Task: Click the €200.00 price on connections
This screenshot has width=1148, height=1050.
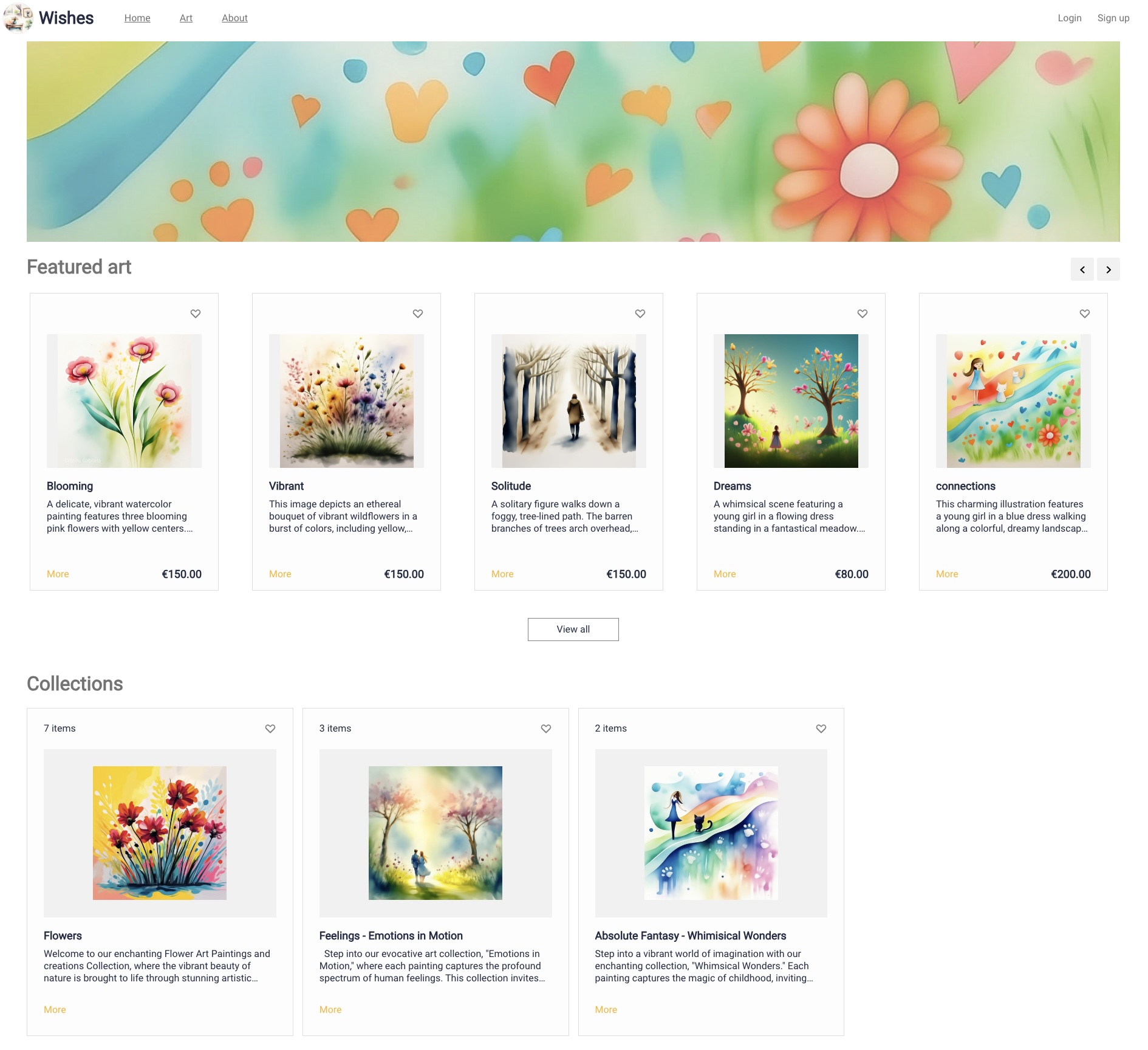Action: coord(1071,574)
